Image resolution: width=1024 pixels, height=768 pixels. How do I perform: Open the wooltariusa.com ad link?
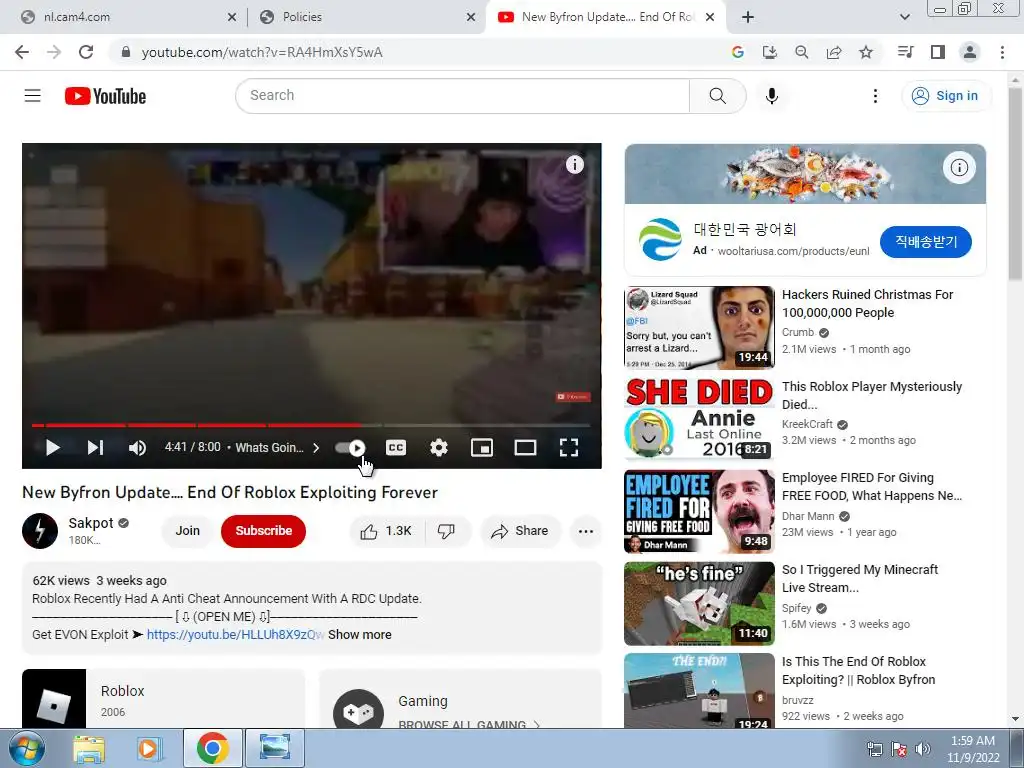click(793, 251)
